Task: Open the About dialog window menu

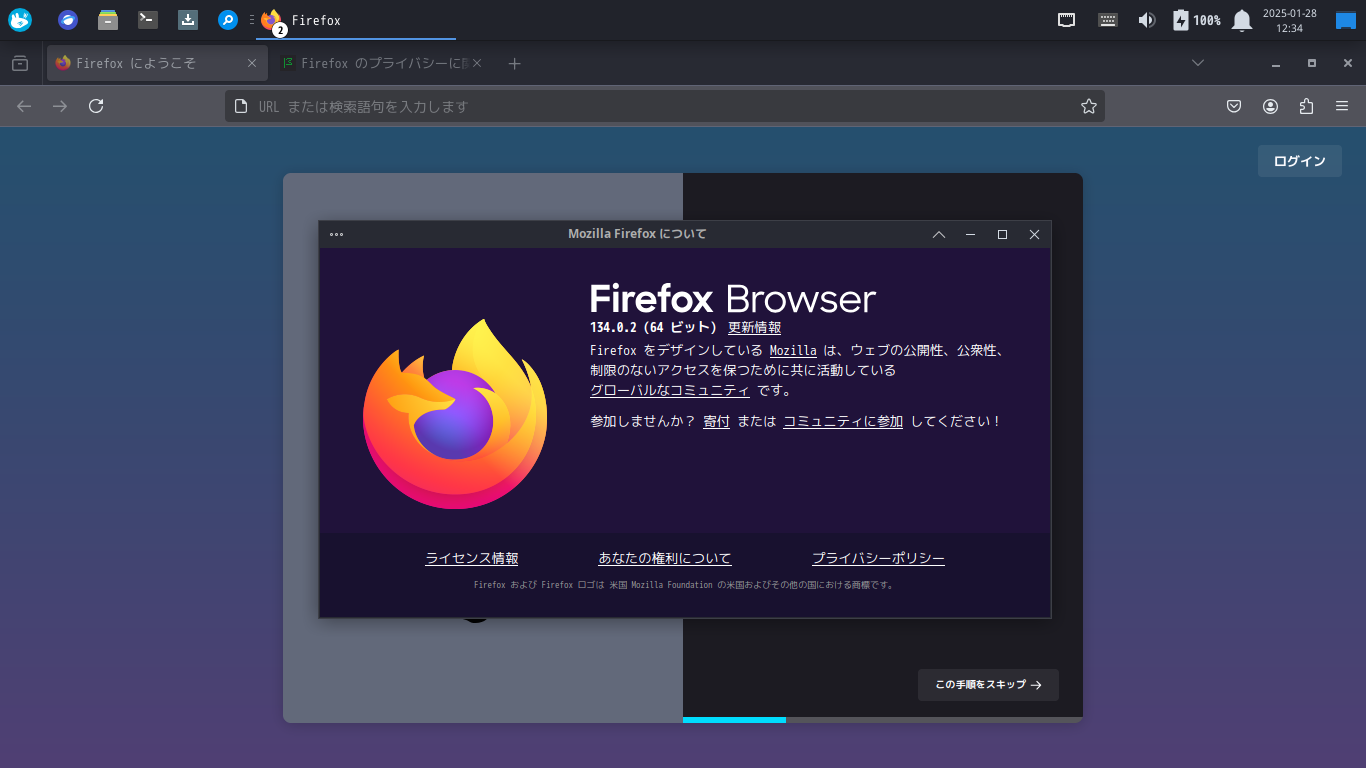Action: 336,234
